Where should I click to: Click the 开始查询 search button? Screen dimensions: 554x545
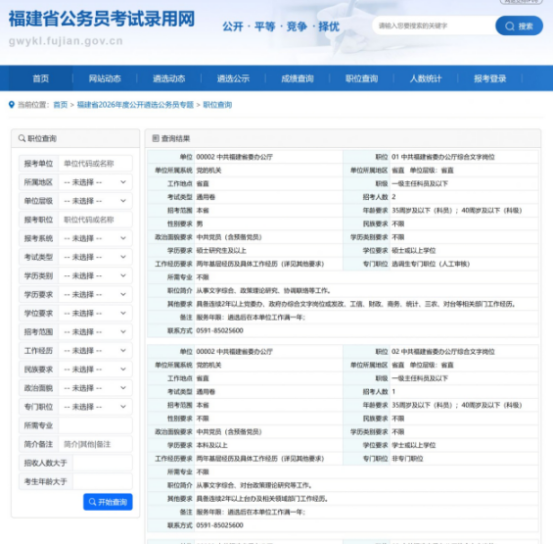click(108, 502)
